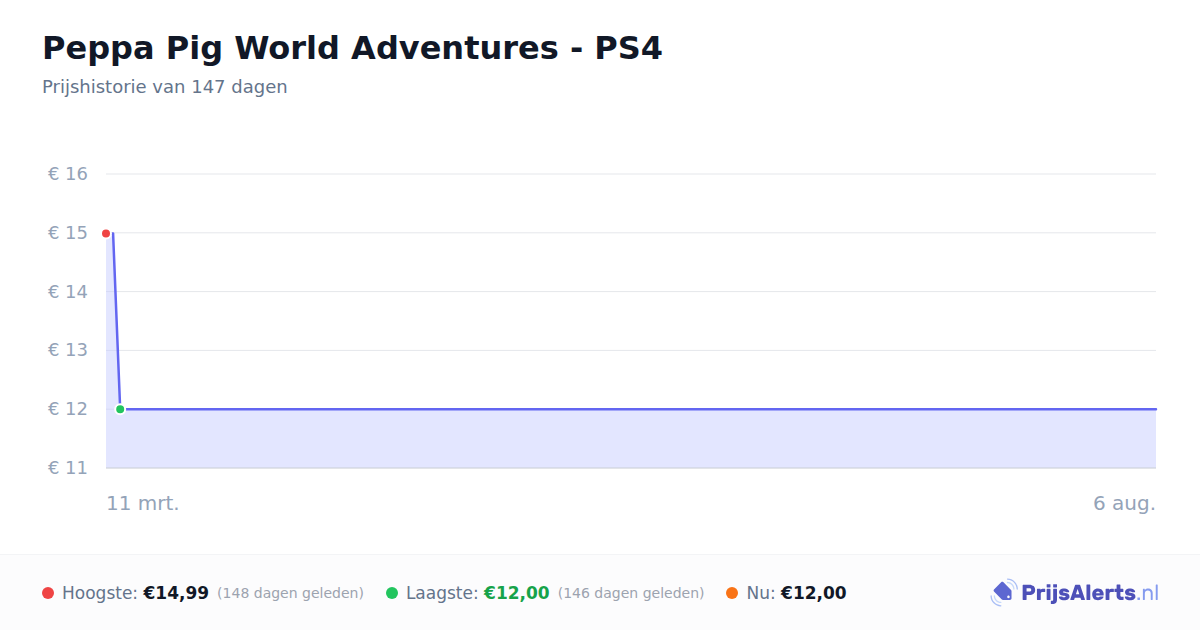Click the € 11 axis label
This screenshot has width=1200, height=630.
coord(68,468)
